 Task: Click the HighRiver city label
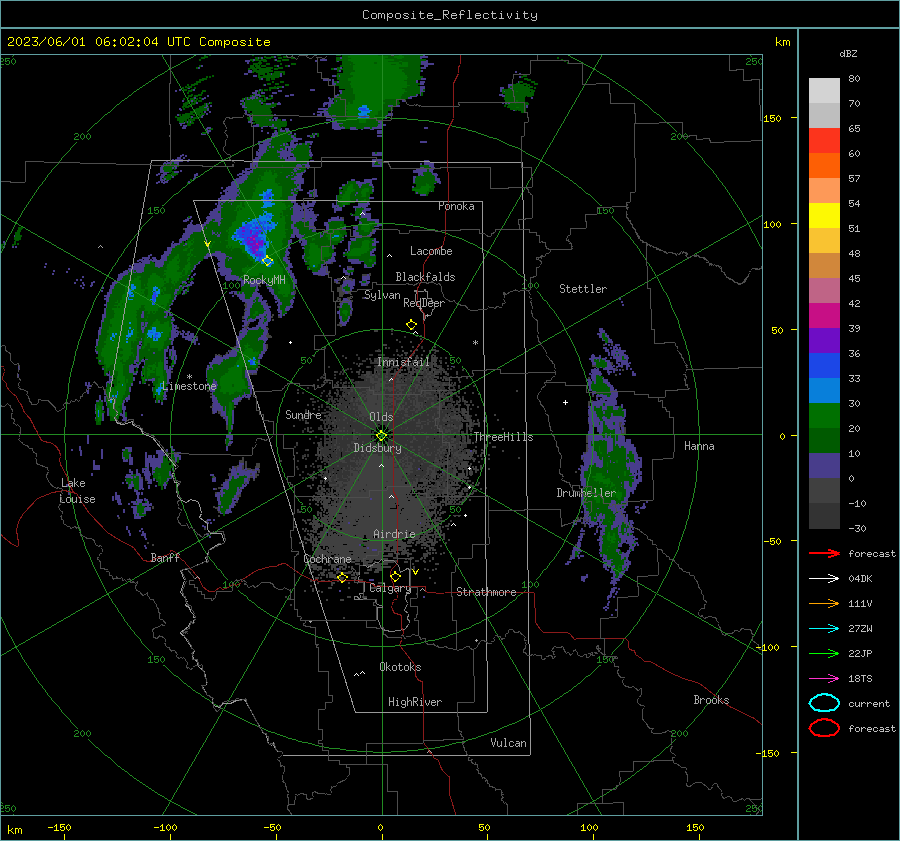coord(415,702)
